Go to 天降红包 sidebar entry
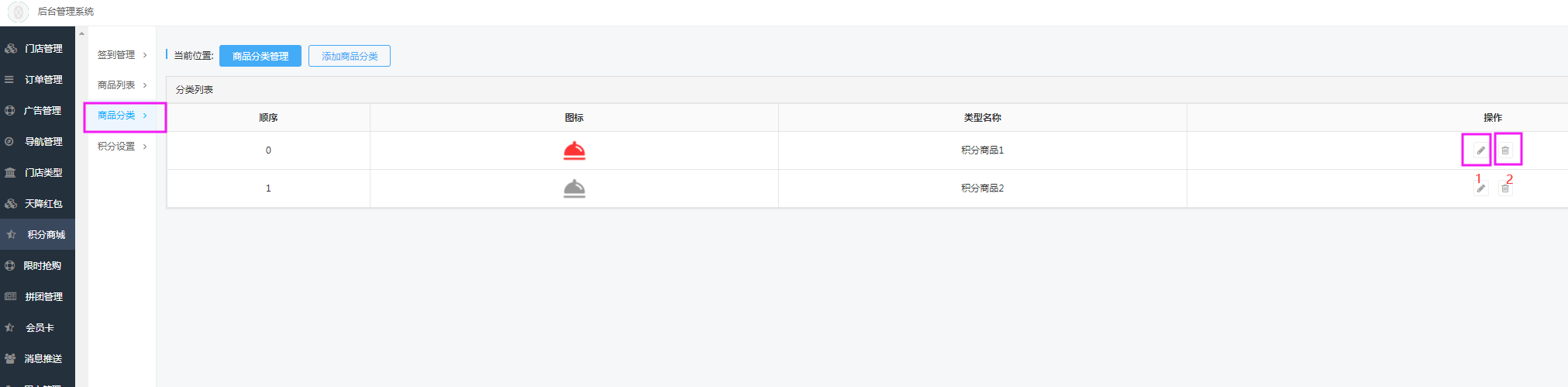Image resolution: width=1568 pixels, height=387 pixels. pyautogui.click(x=37, y=203)
